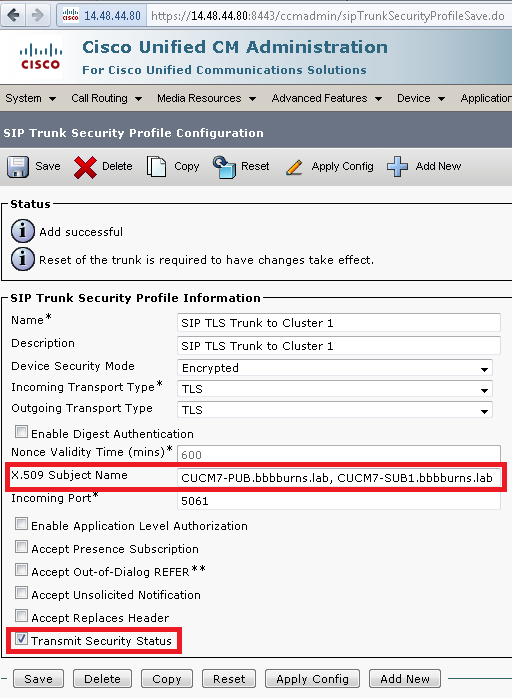The height and width of the screenshot is (698, 512).
Task: Click the Save text in top toolbar
Action: (48, 166)
